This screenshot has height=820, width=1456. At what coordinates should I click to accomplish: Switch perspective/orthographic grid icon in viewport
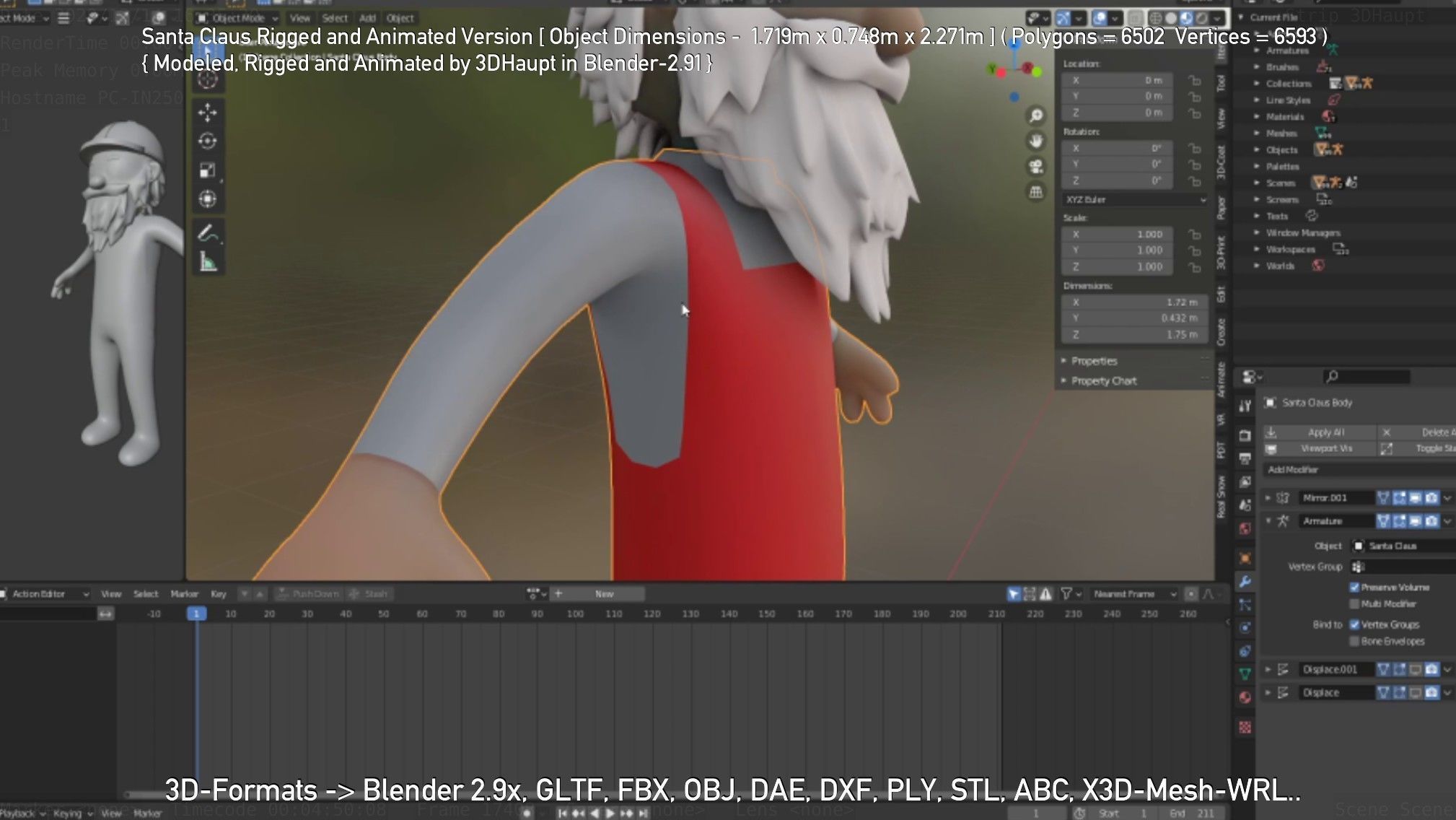pyautogui.click(x=1036, y=192)
